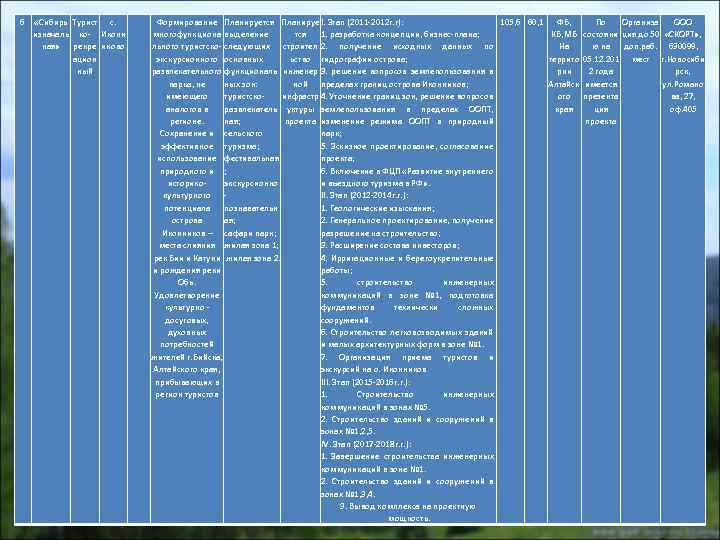Screen dimensions: 720x540
Task: Select the description starting "Формирование многофункционального"
Action: point(187,208)
